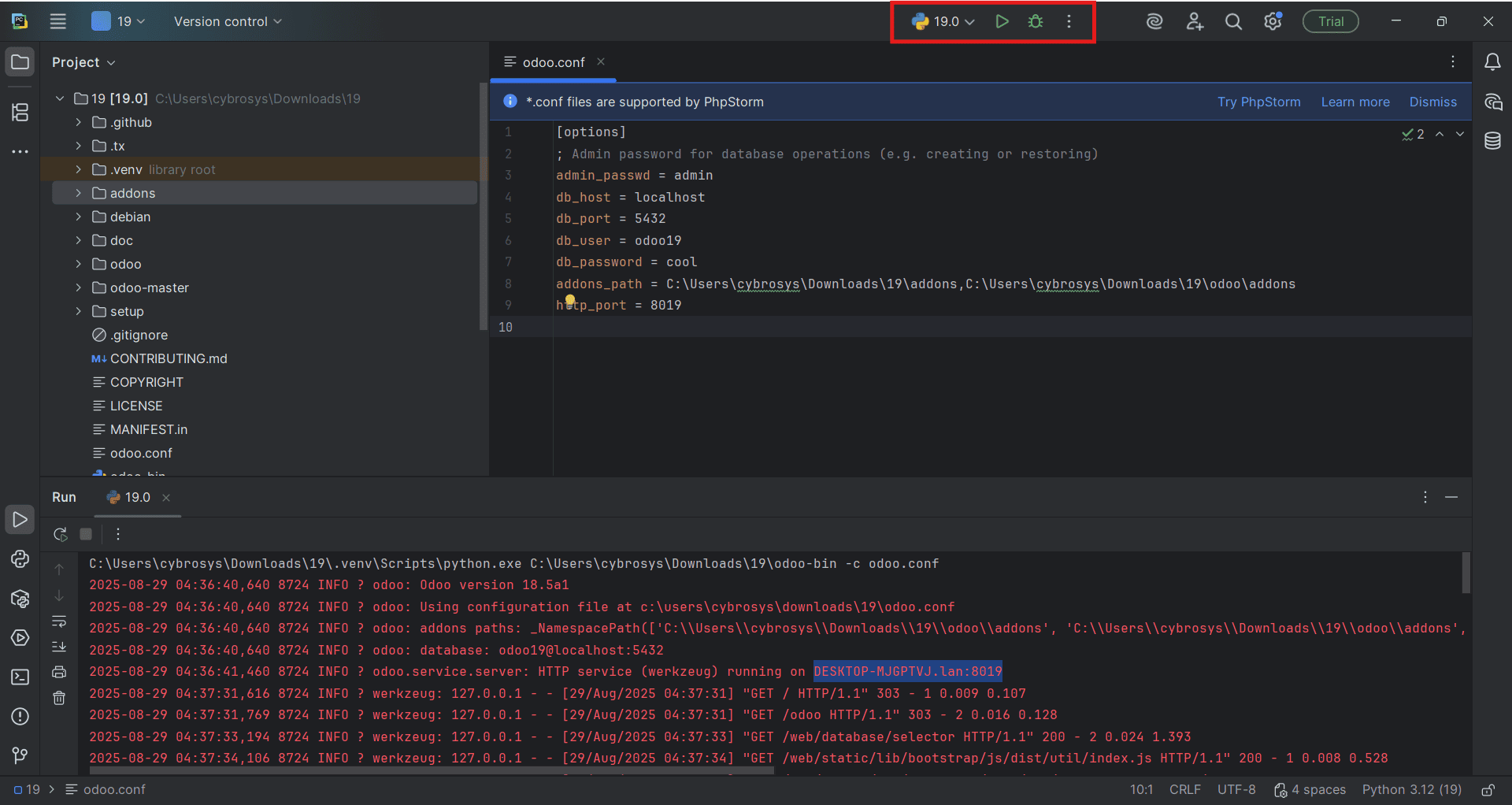Open Python Packages tool window icon
Screen dimensions: 1512x805
(20, 599)
